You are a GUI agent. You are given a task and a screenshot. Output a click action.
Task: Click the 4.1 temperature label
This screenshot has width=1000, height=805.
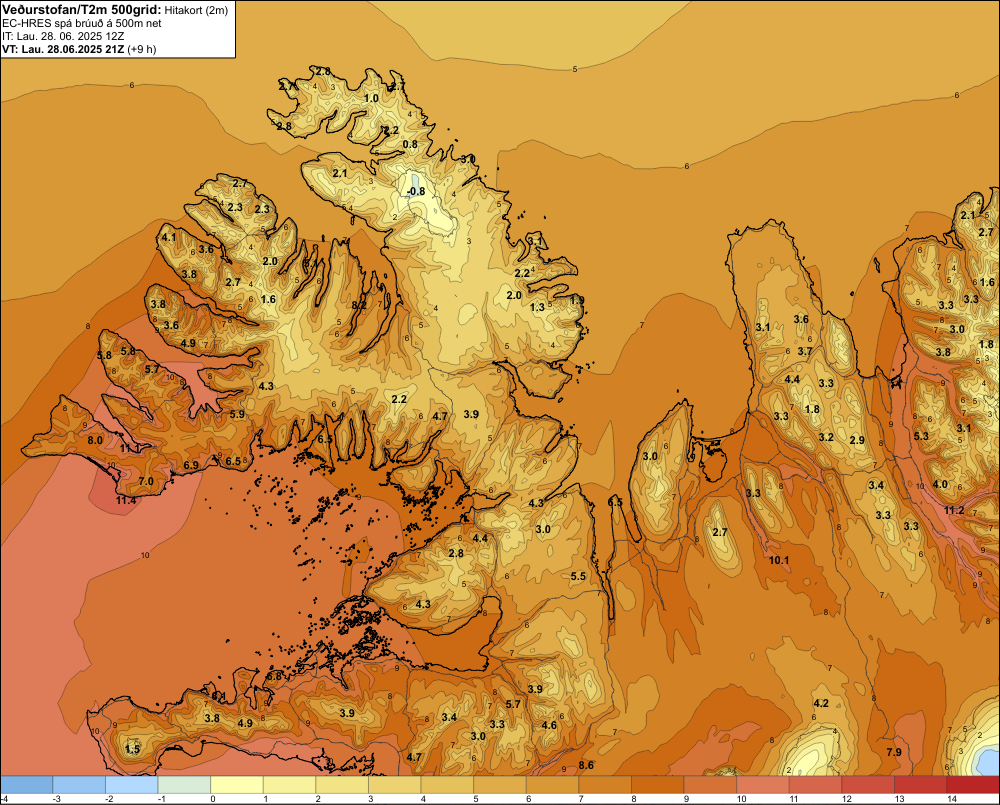click(x=168, y=238)
